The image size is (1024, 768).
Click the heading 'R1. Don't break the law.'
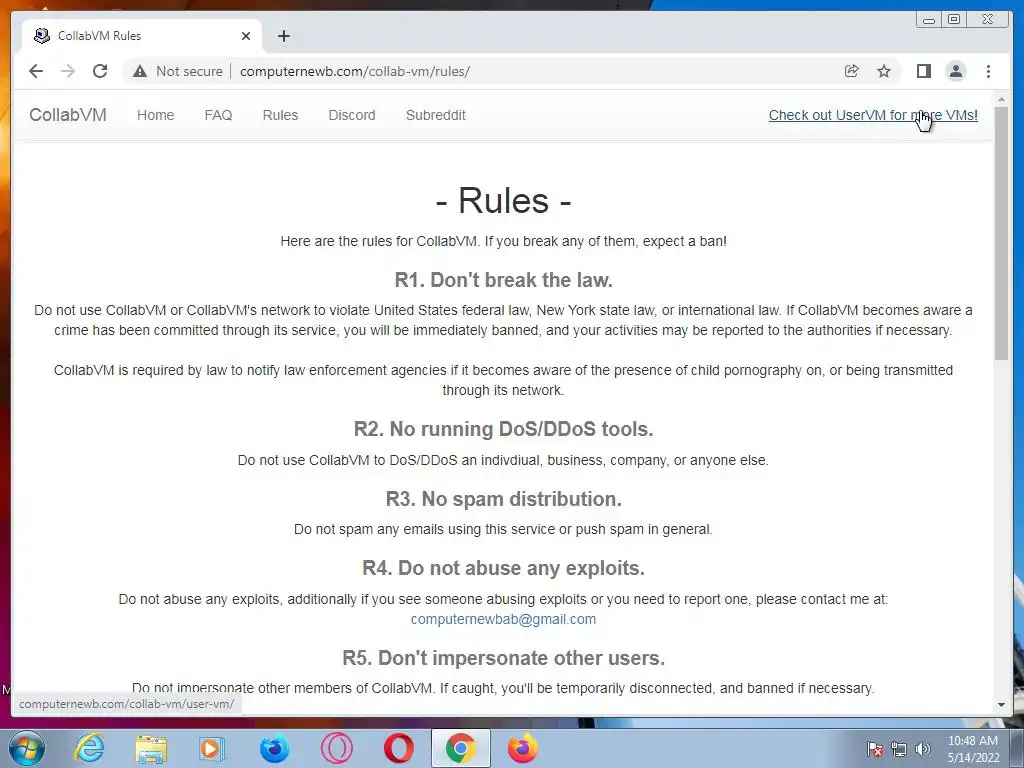click(503, 280)
